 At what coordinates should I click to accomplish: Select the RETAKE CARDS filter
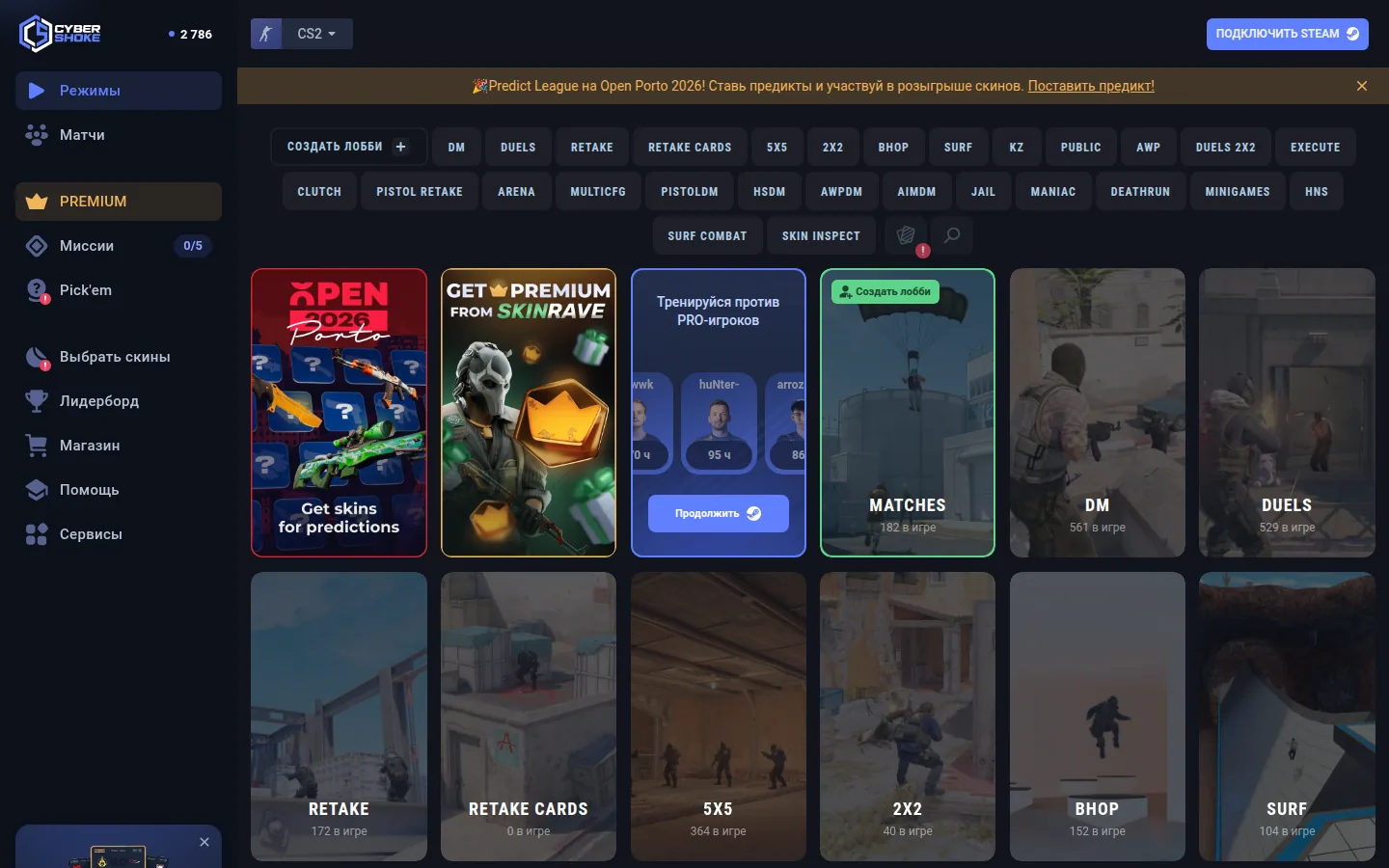[690, 148]
